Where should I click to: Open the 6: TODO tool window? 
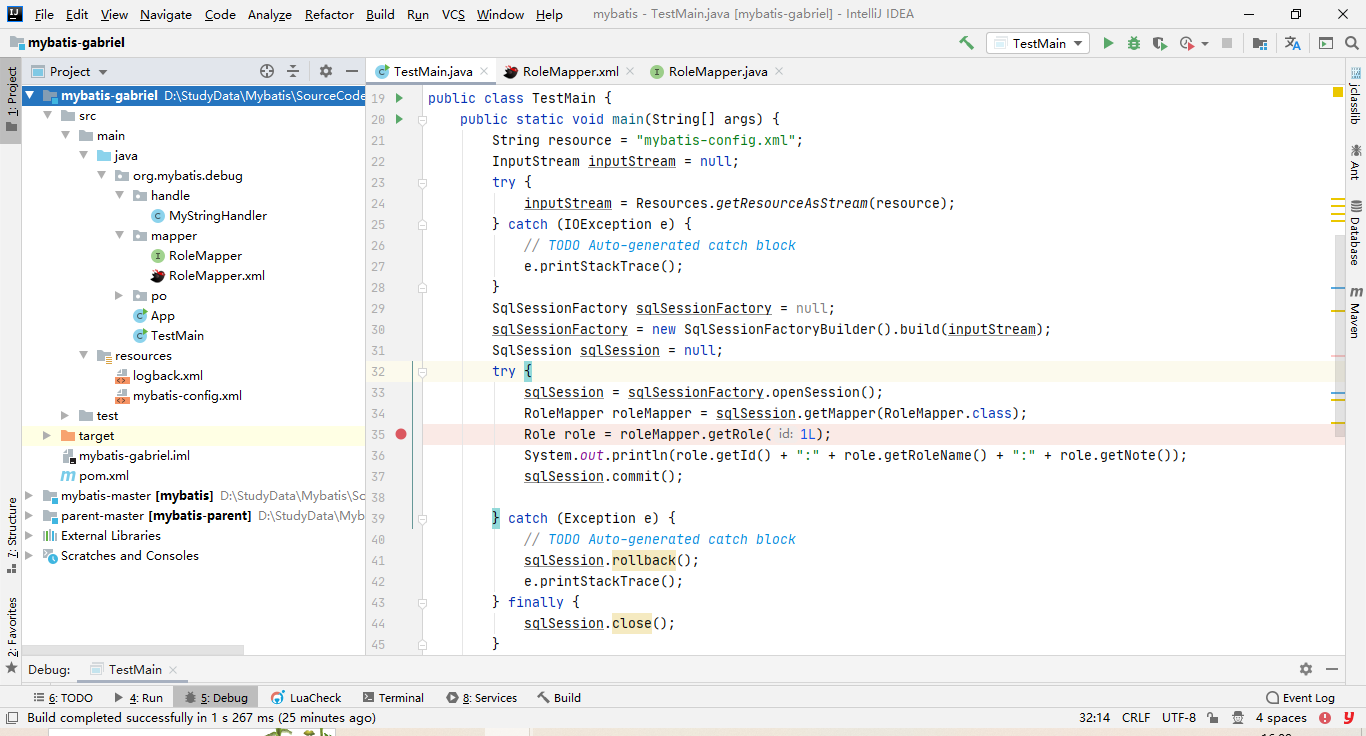63,698
